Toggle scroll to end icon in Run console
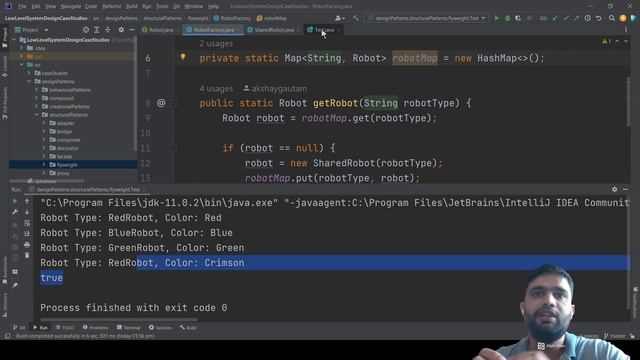The height and width of the screenshot is (360, 640). tap(27, 233)
